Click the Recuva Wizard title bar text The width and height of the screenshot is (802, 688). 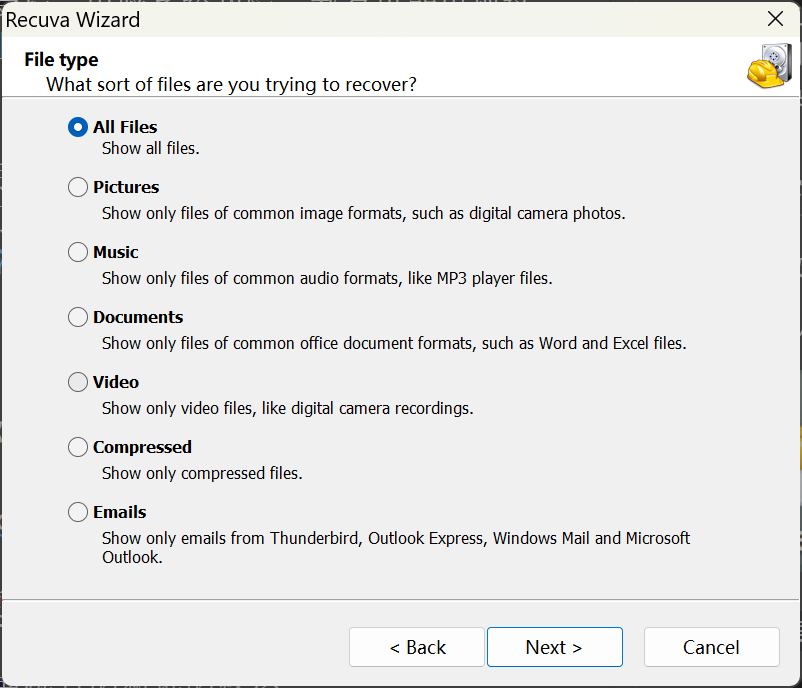point(73,20)
